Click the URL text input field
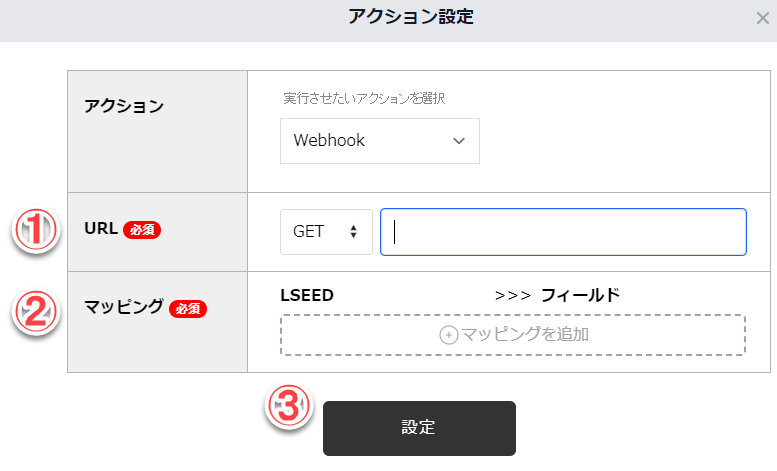777x471 pixels. tap(563, 232)
